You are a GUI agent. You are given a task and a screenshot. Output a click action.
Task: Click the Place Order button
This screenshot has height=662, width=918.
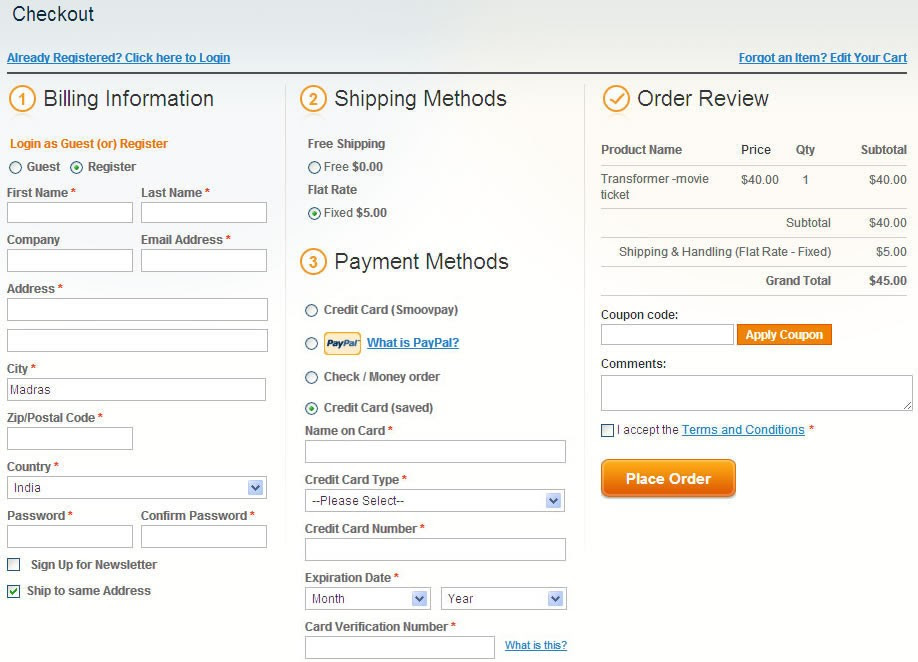(x=668, y=478)
